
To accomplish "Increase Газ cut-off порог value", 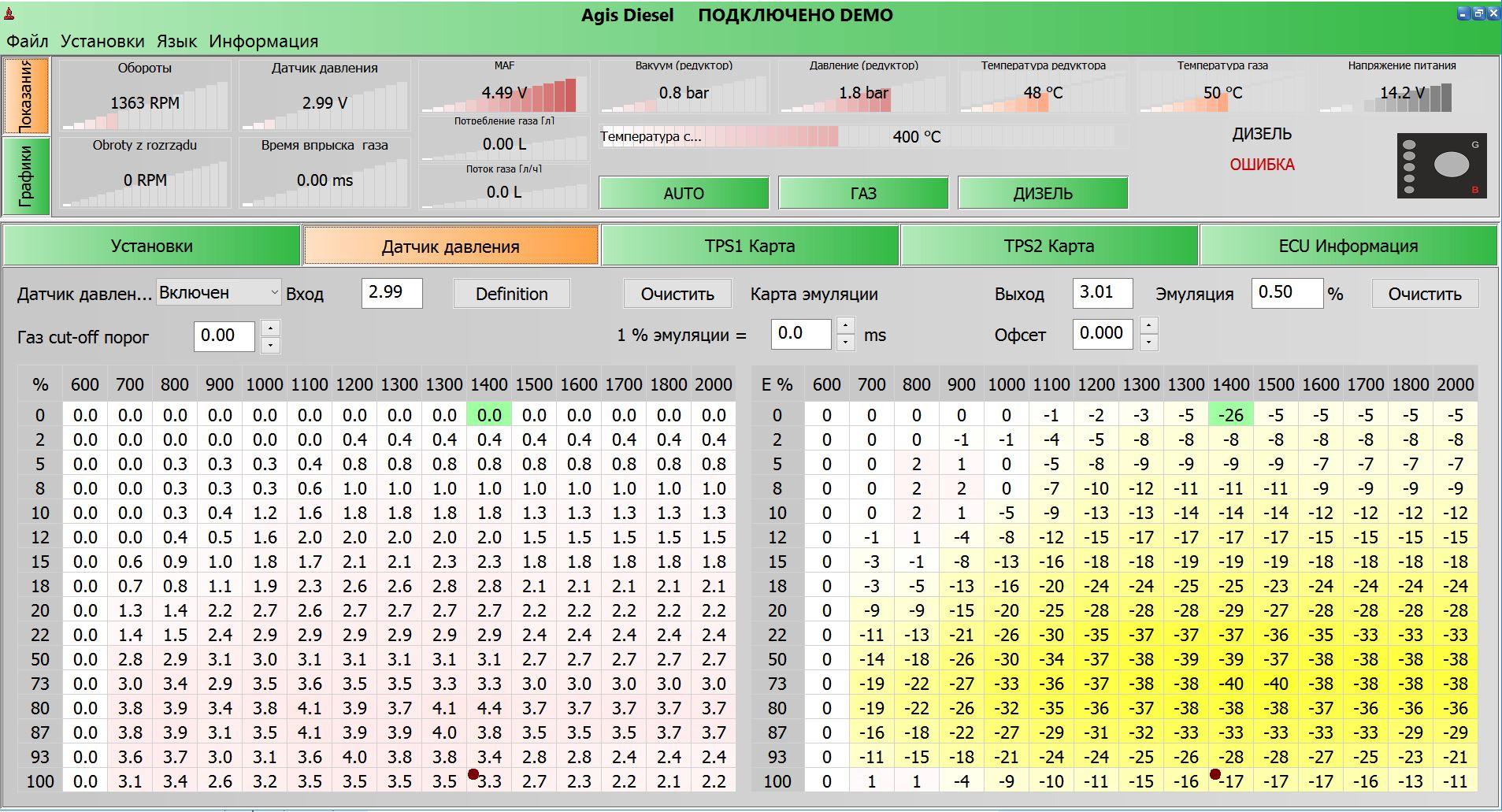I will [x=270, y=328].
